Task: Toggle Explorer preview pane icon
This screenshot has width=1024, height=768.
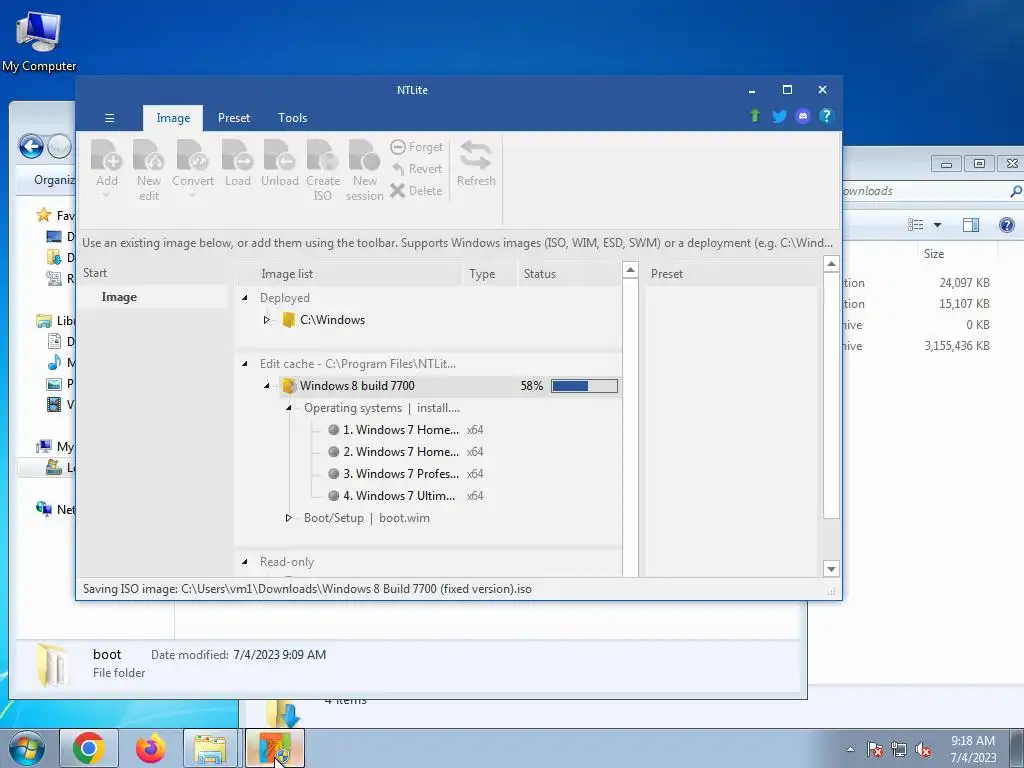Action: [x=971, y=225]
